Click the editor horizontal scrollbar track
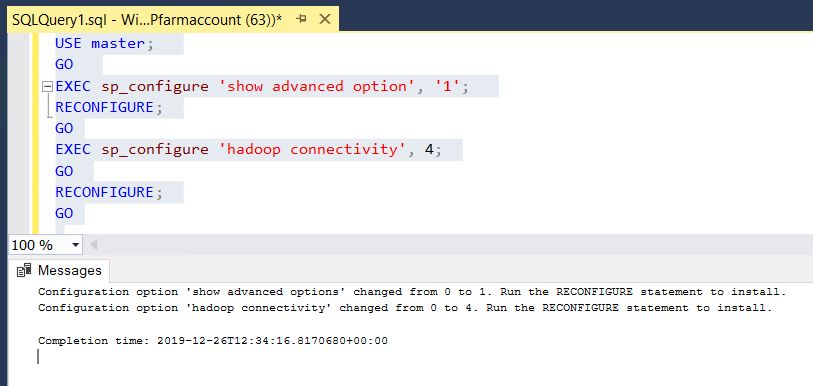This screenshot has width=813, height=386. [455, 245]
